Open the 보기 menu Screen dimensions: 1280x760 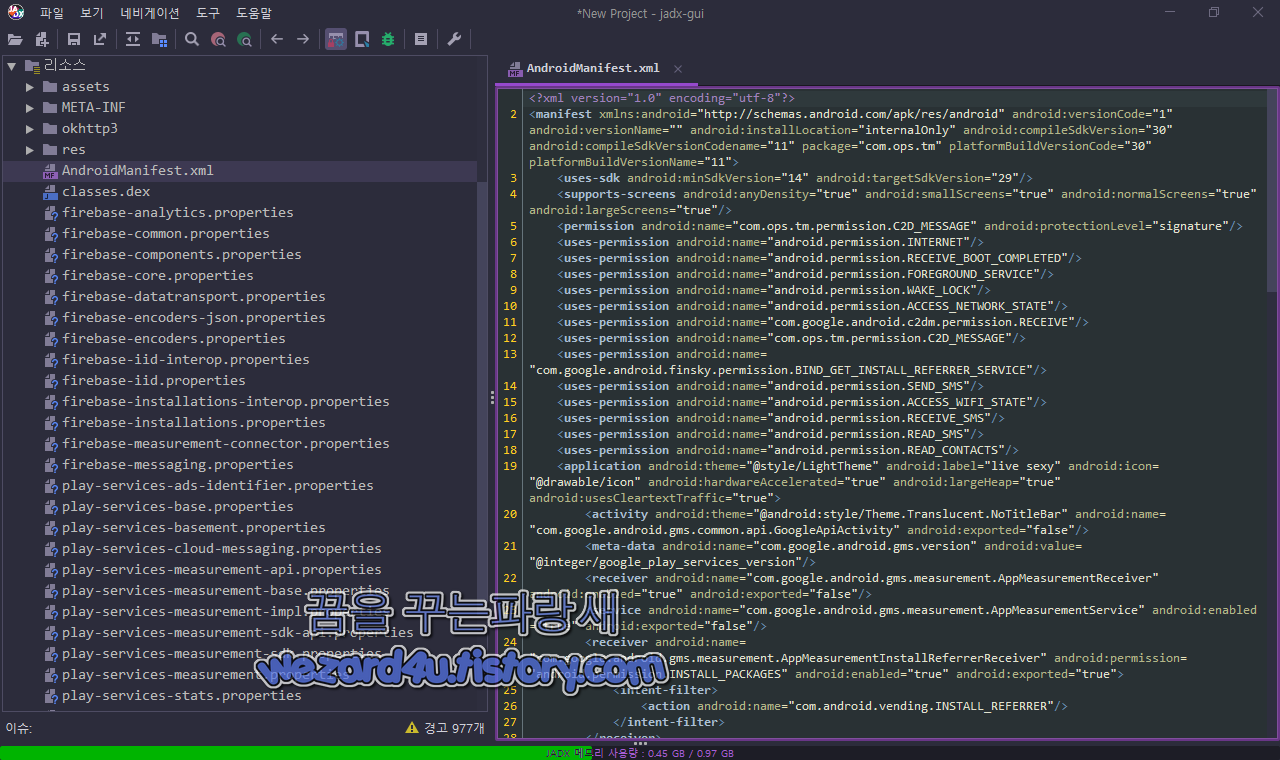point(92,13)
